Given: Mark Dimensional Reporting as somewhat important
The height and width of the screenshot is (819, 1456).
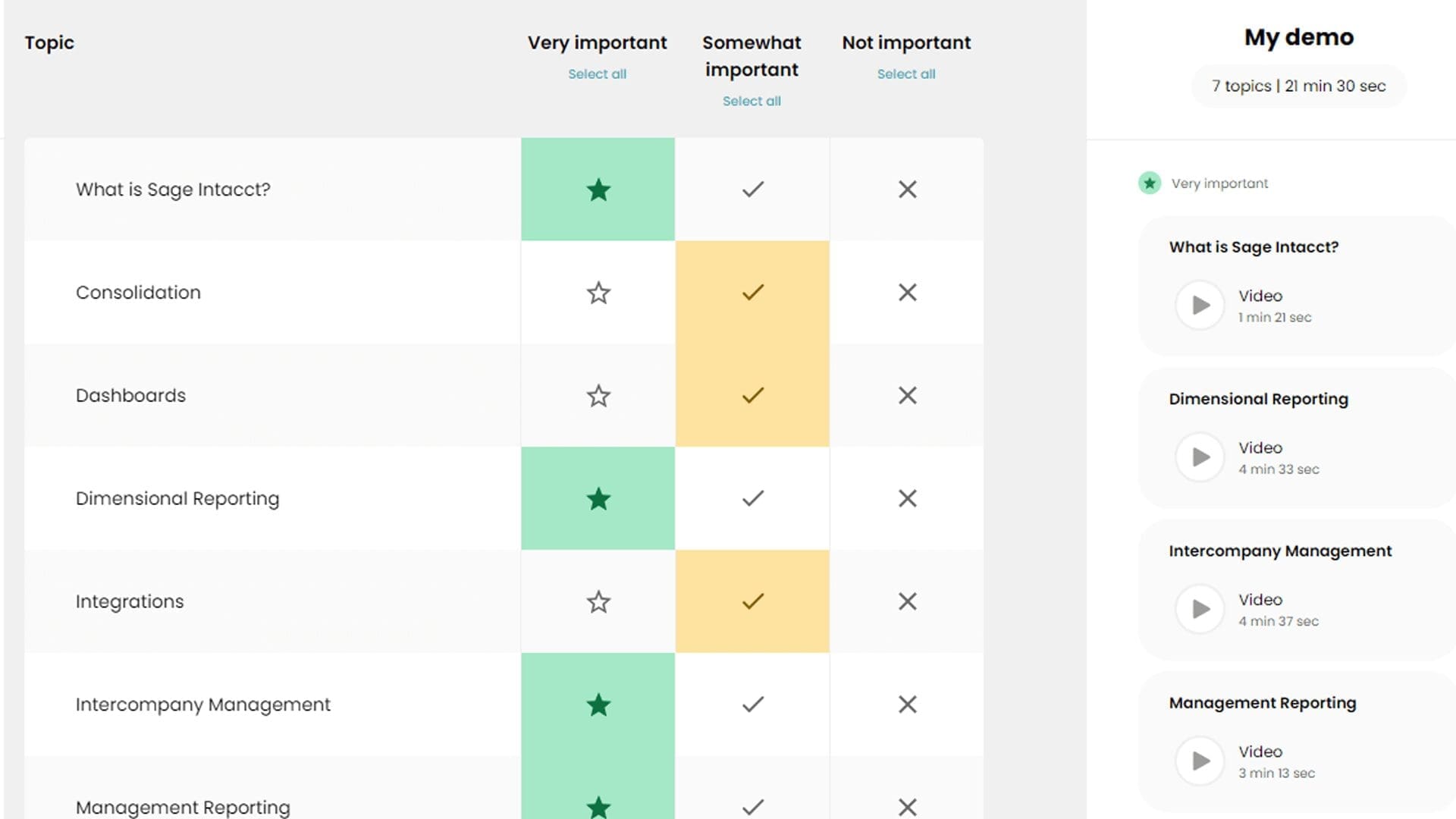Looking at the screenshot, I should [x=752, y=498].
